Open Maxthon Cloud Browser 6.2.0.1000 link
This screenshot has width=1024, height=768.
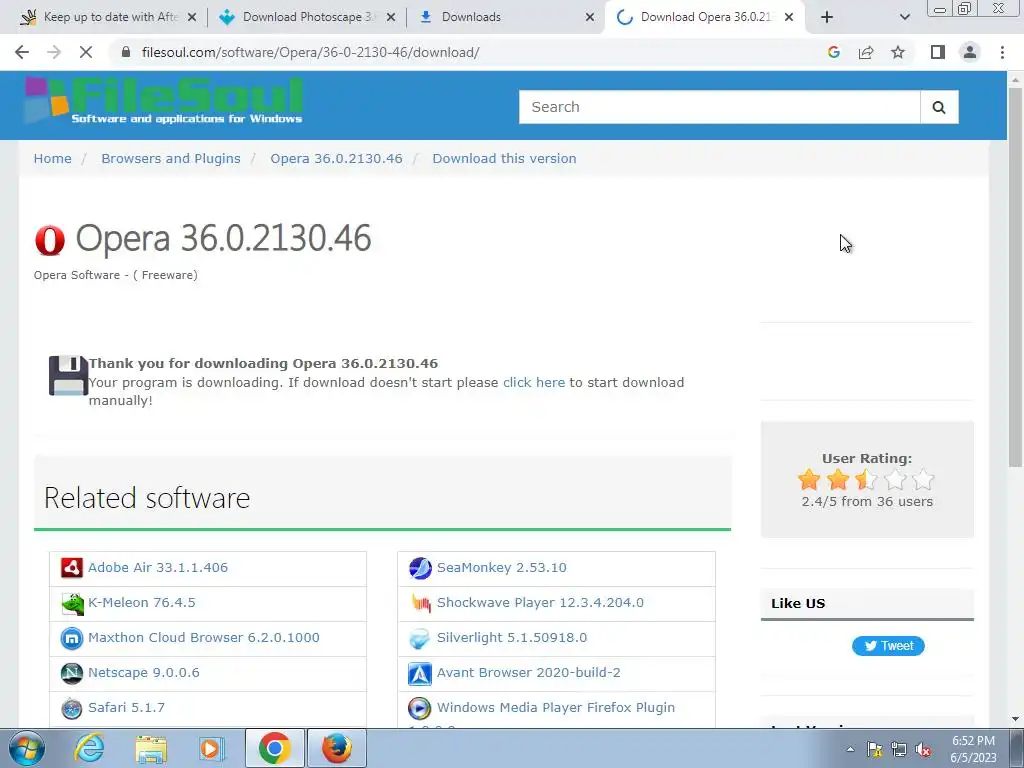point(204,638)
